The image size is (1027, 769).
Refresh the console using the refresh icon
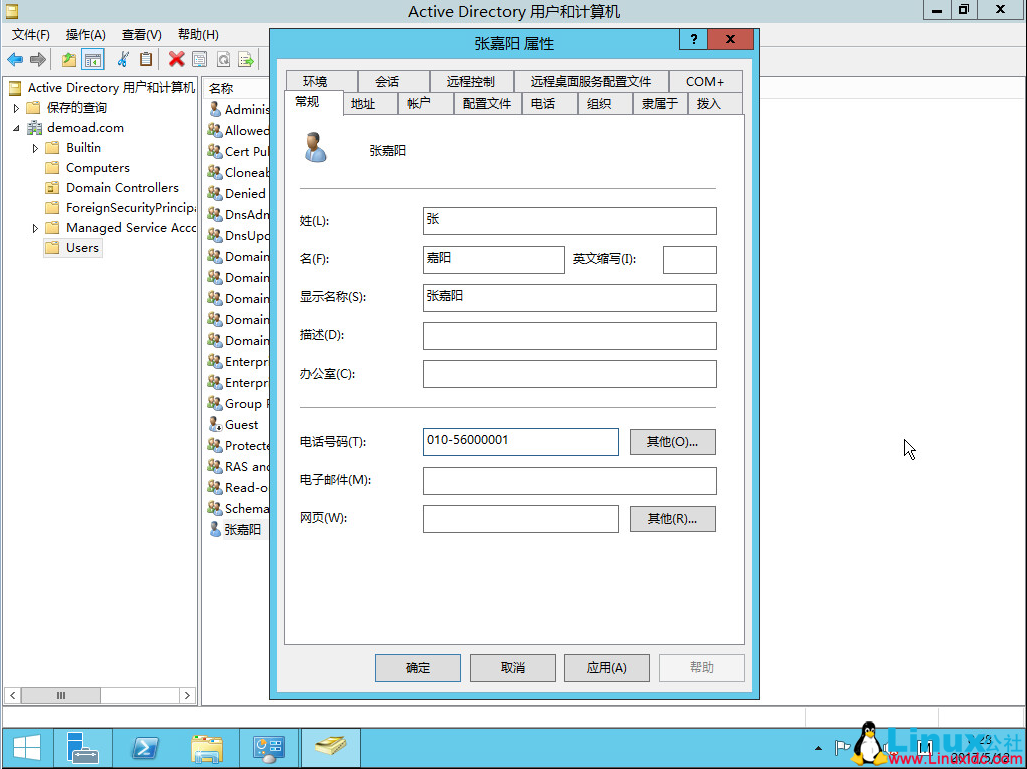pos(223,60)
